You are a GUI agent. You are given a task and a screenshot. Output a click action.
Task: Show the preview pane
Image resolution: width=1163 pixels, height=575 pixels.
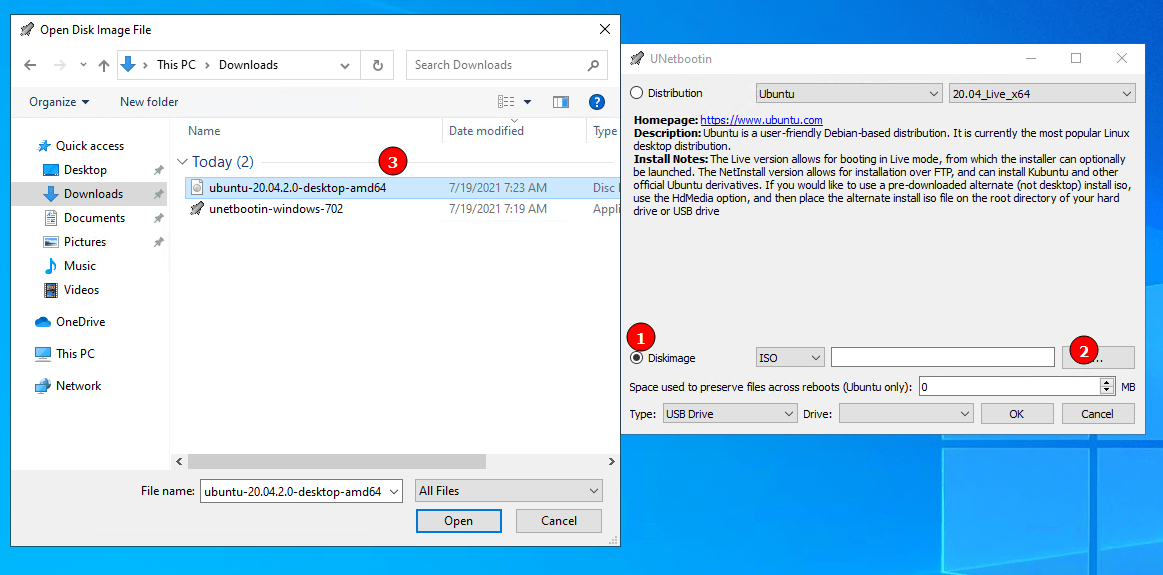561,102
